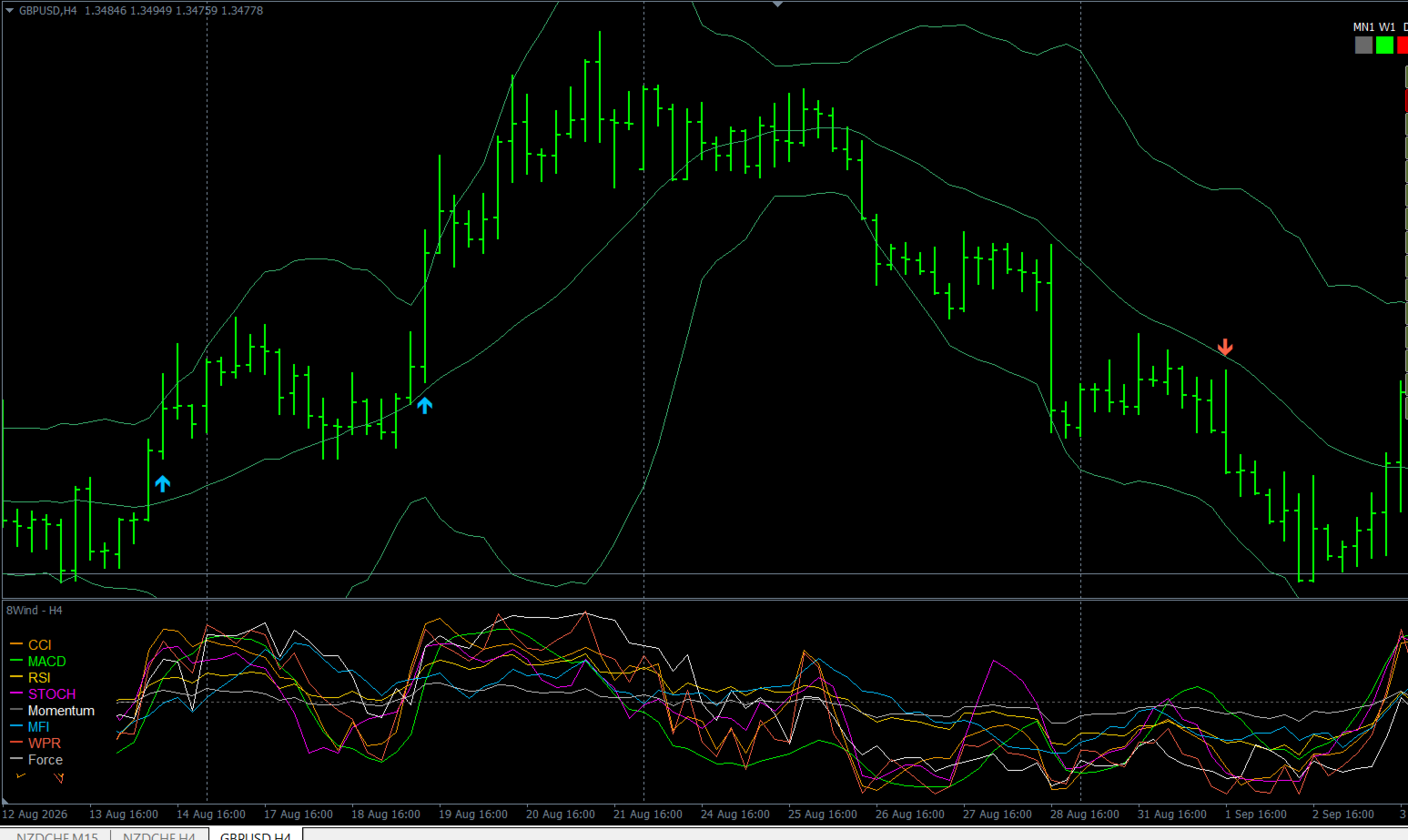This screenshot has width=1408, height=840.
Task: Click the small gray triangle at bottom-left of indicator window
Action: [5, 802]
